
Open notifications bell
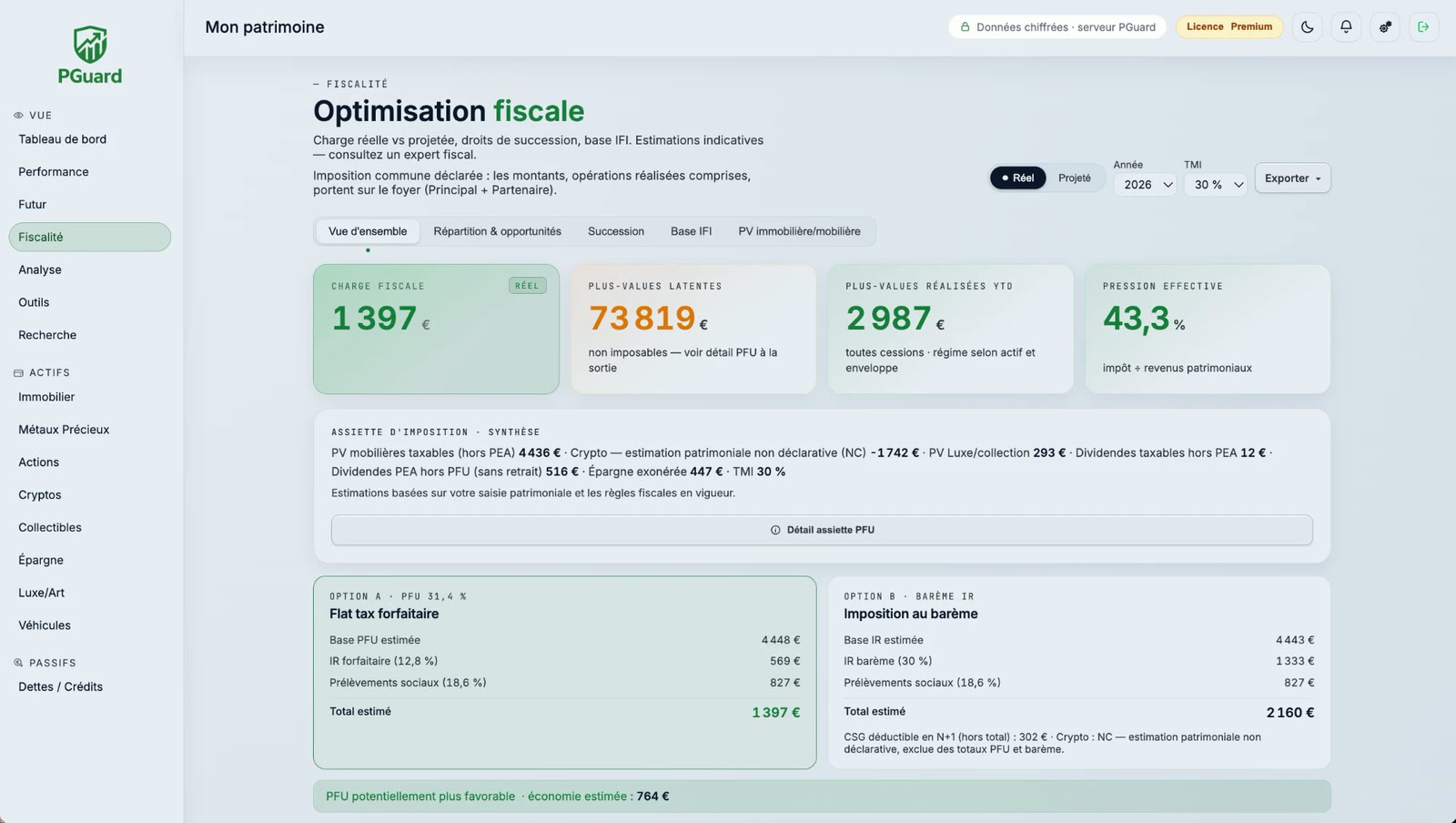tap(1346, 27)
